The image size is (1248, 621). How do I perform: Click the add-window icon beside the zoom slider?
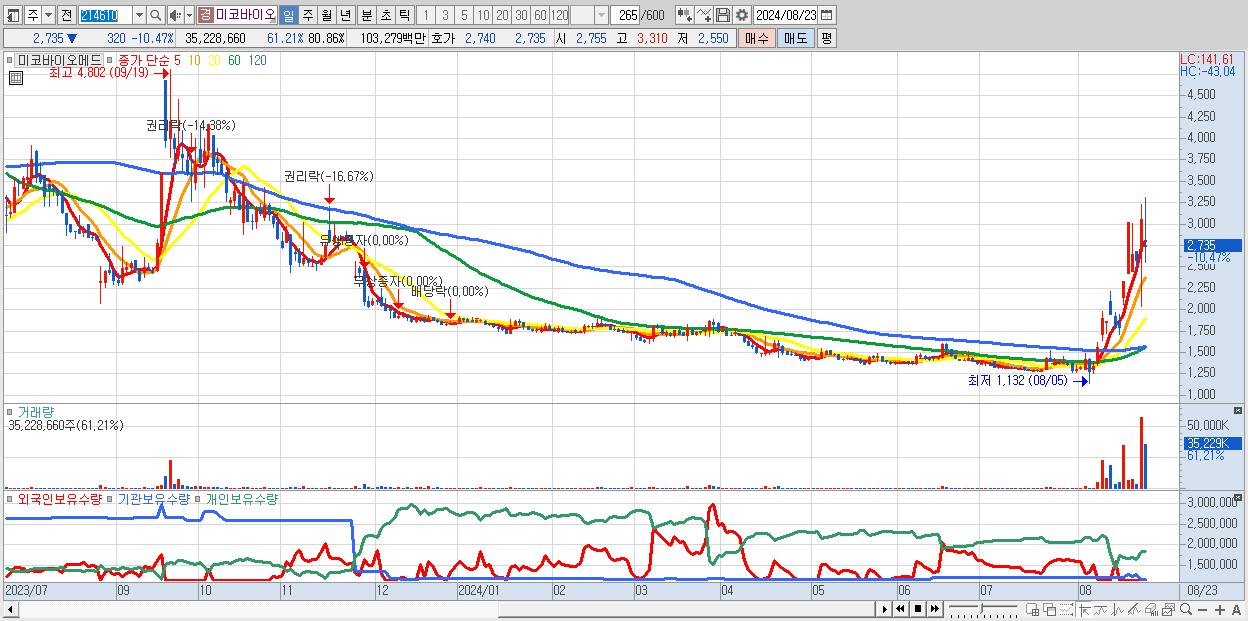[x=1033, y=609]
